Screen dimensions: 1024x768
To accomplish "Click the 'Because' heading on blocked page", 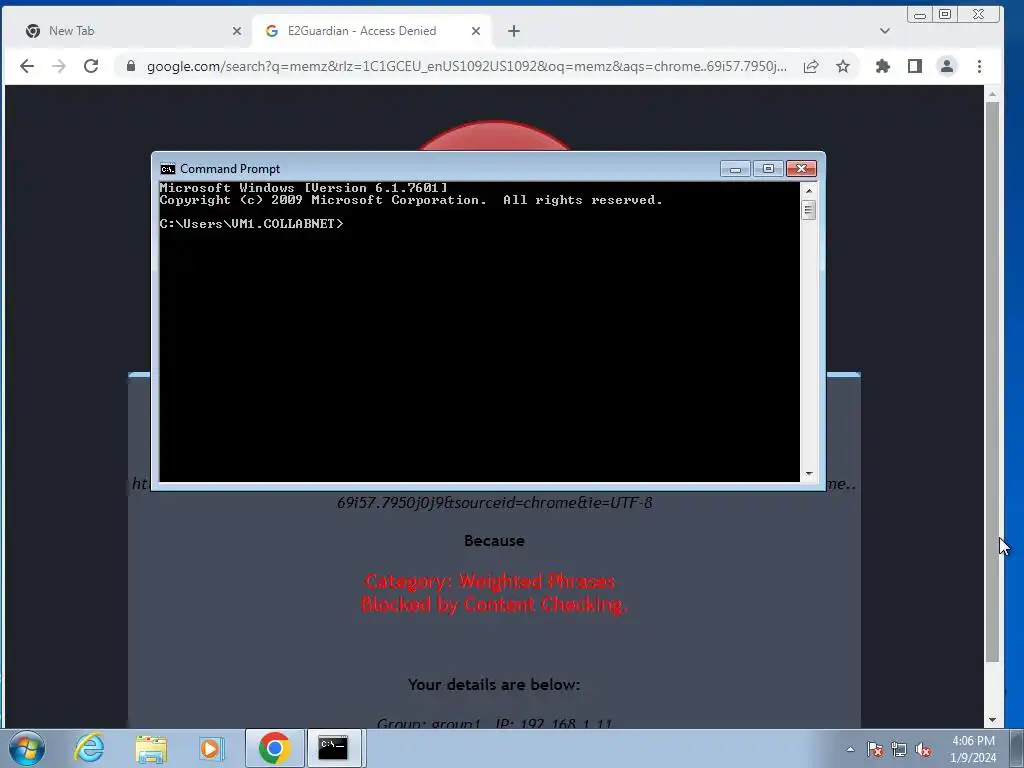I will [x=494, y=541].
